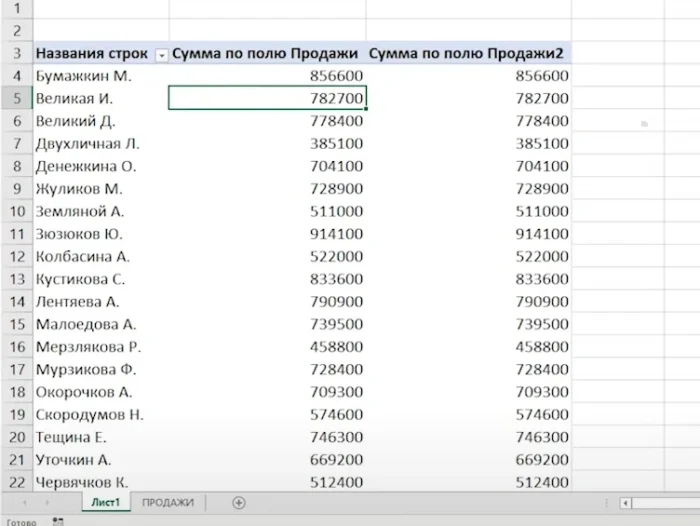Select the Зюзюков Ю. name cell
700x526 pixels.
coord(100,233)
